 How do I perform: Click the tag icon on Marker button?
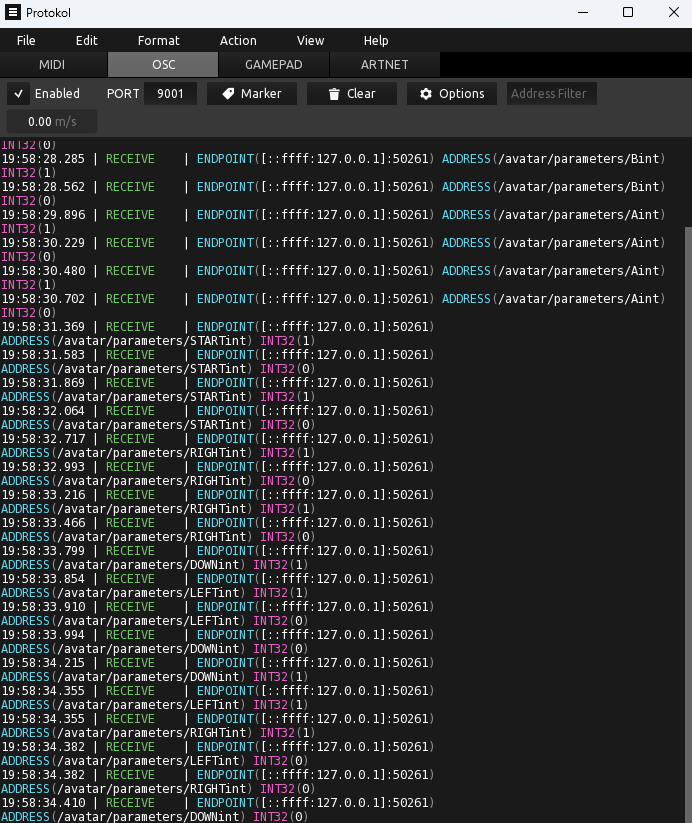(x=228, y=94)
